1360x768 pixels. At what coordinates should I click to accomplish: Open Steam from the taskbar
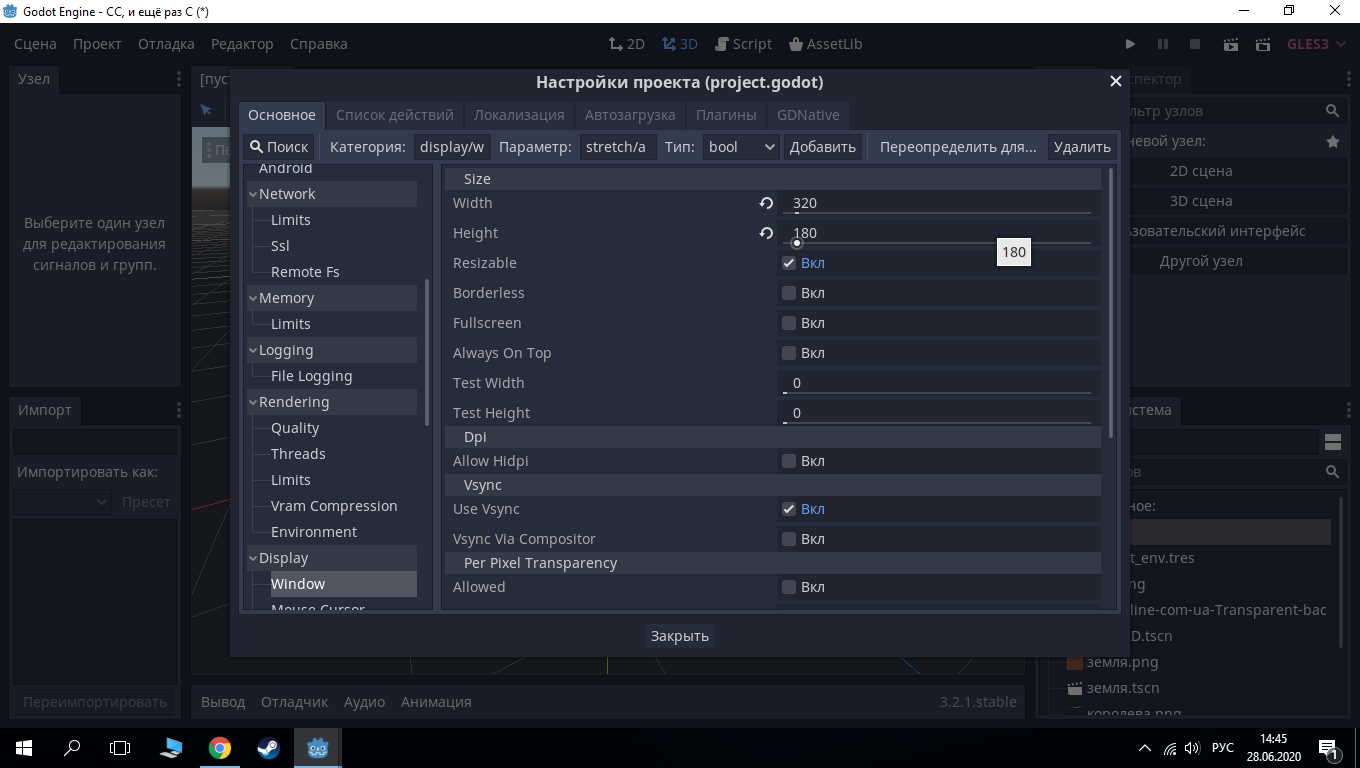point(268,747)
